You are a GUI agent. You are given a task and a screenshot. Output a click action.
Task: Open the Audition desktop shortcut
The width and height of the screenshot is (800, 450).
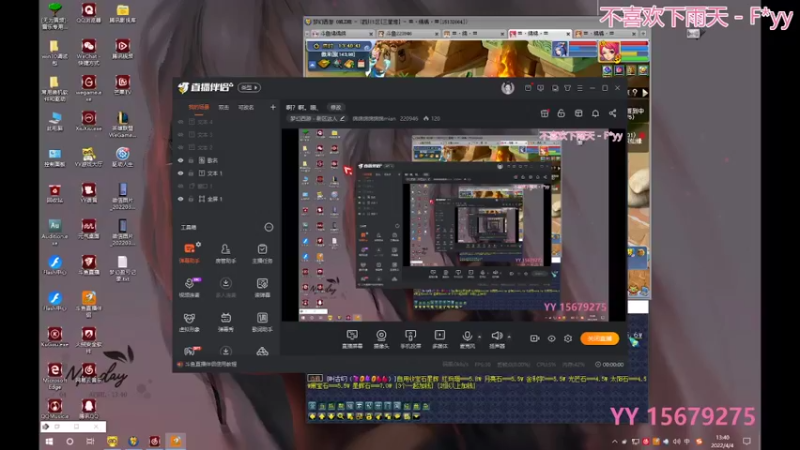tap(55, 232)
